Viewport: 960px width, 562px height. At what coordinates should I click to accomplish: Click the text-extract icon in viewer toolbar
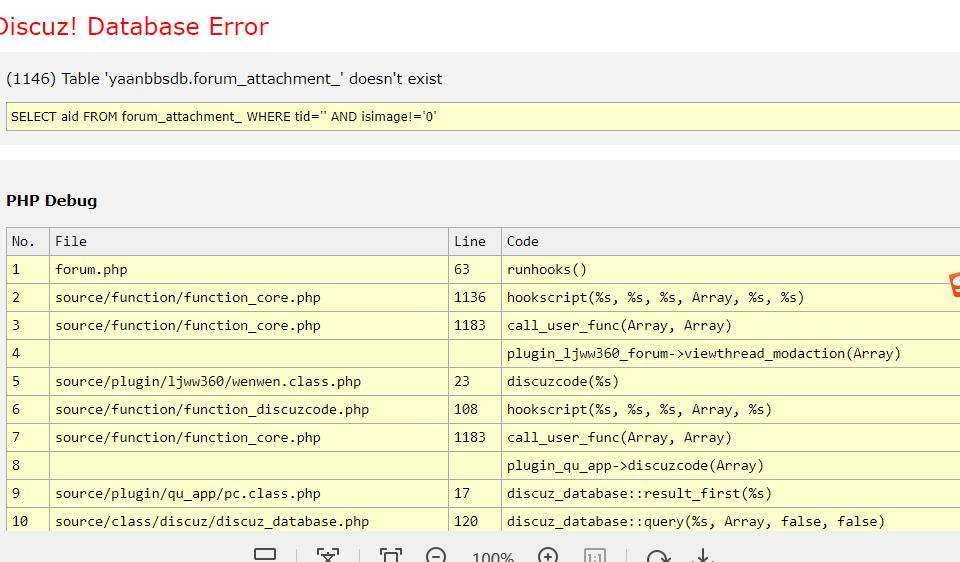click(x=328, y=556)
